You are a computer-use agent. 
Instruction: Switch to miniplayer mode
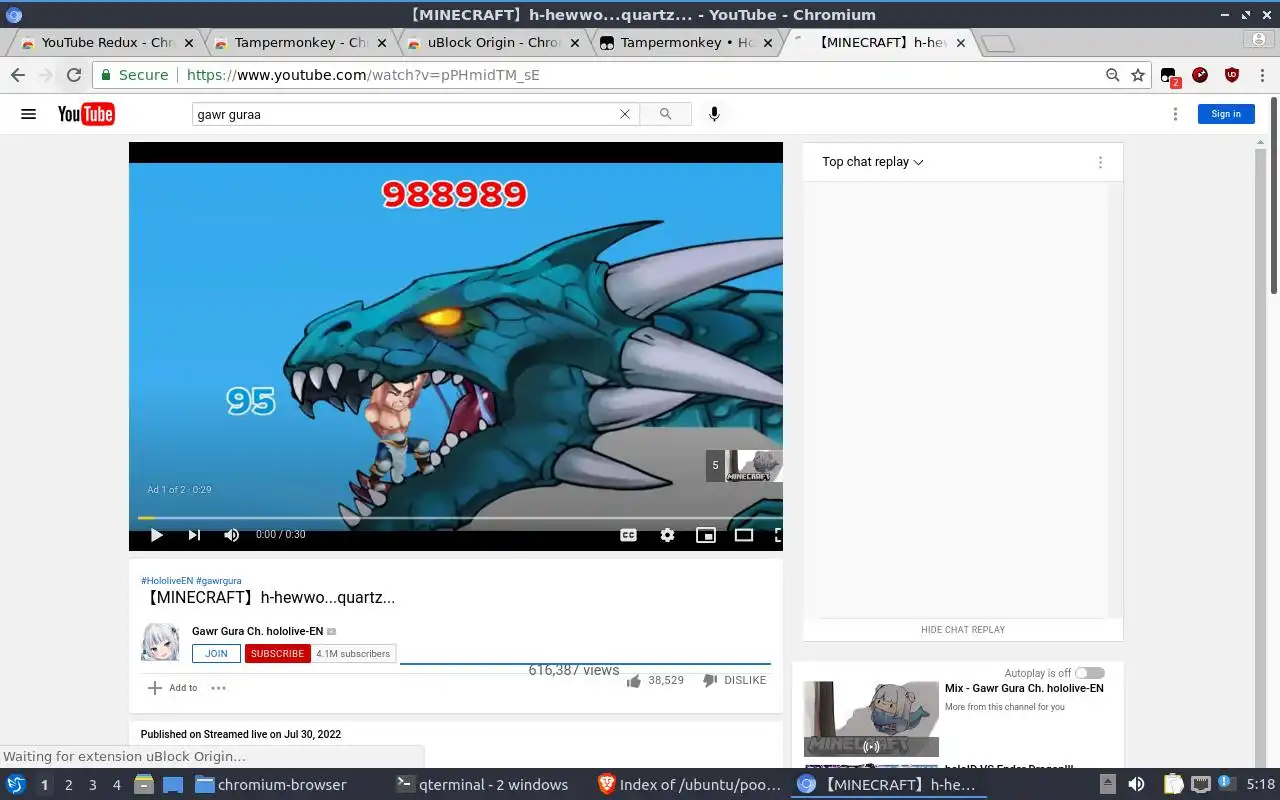click(x=706, y=535)
